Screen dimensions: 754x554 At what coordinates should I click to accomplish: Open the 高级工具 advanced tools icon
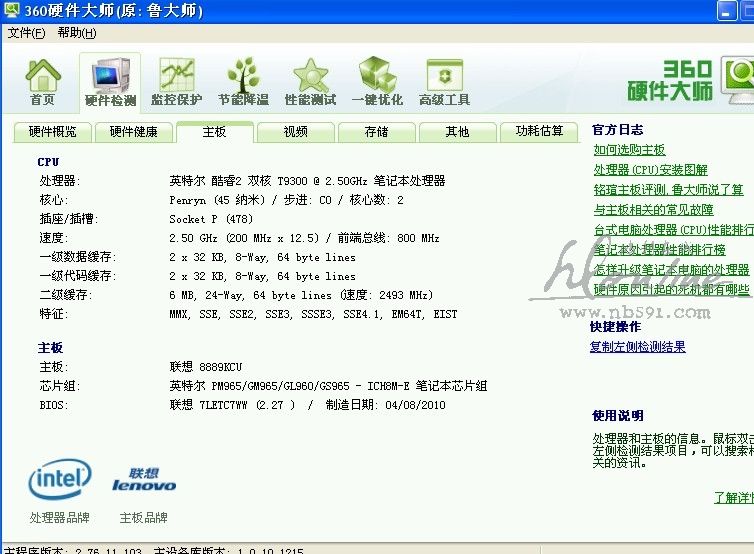point(444,82)
